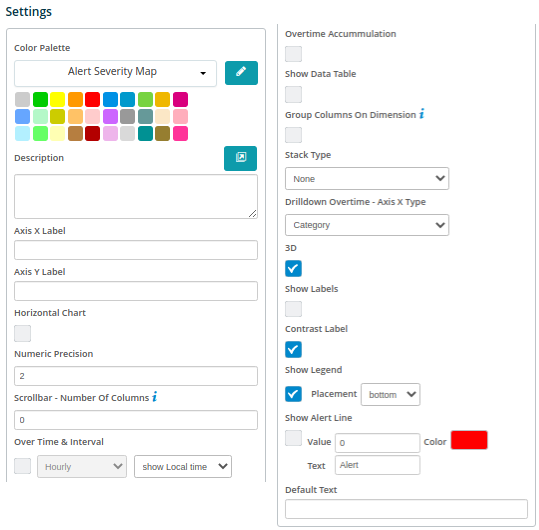Uncheck the Contrast Label checkbox
Image resolution: width=539 pixels, height=530 pixels.
tap(293, 350)
